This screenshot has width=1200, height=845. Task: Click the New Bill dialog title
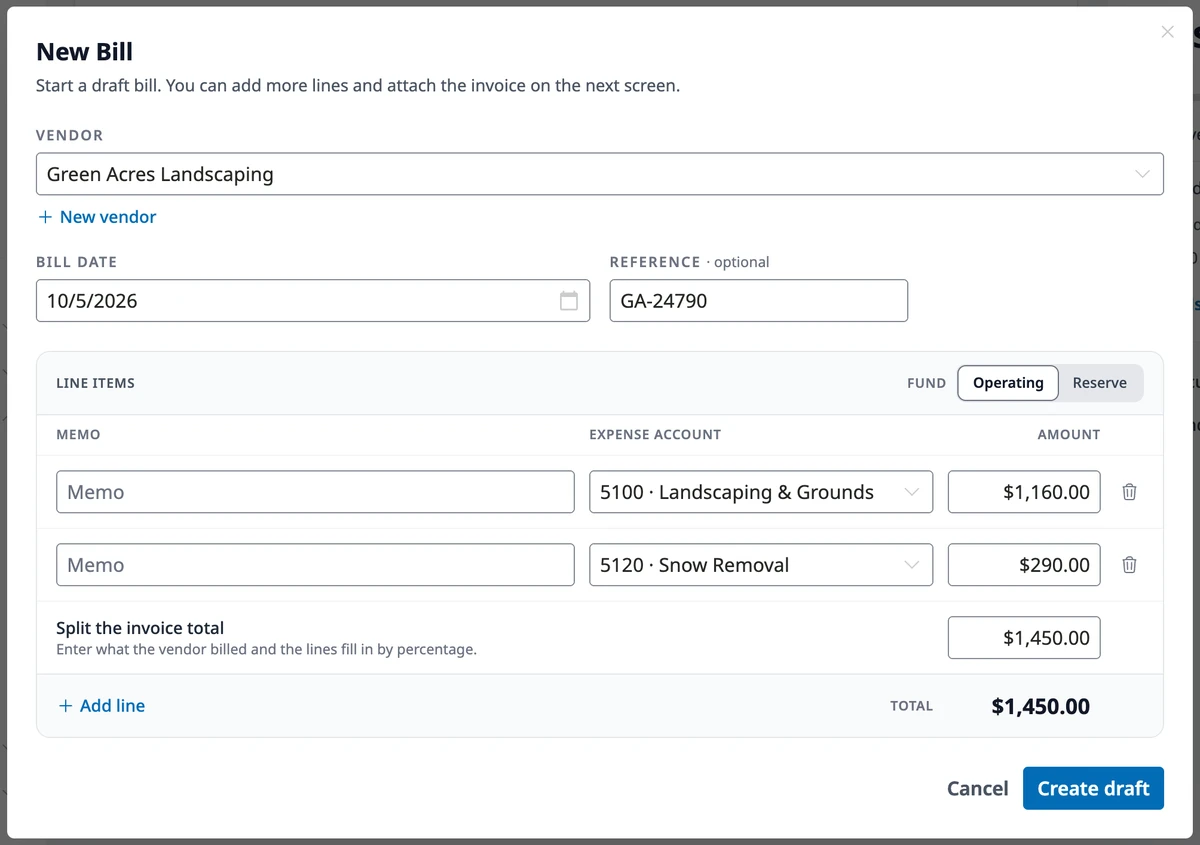pyautogui.click(x=85, y=52)
